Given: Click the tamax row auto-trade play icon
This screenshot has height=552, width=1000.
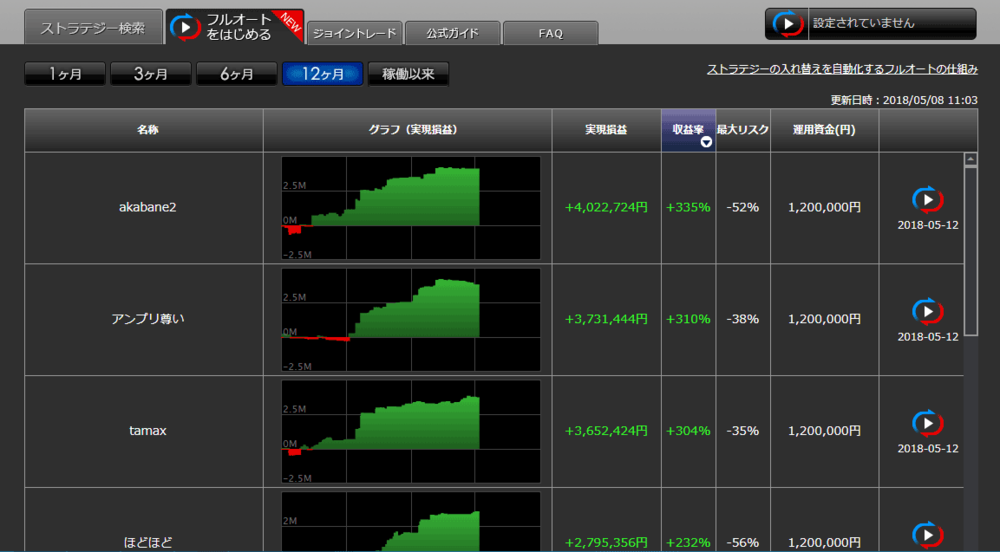Looking at the screenshot, I should (x=928, y=423).
